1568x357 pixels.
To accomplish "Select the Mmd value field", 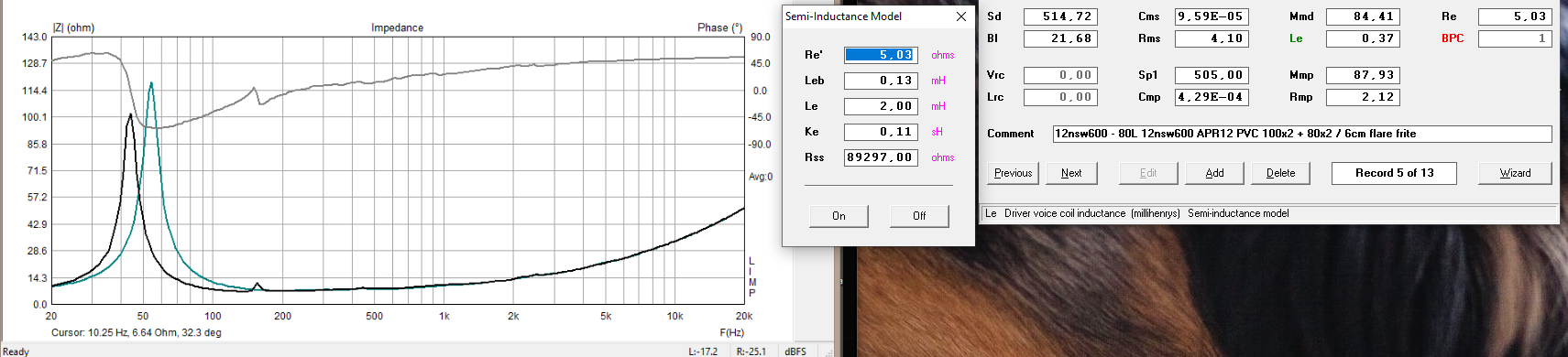I will click(x=1363, y=16).
